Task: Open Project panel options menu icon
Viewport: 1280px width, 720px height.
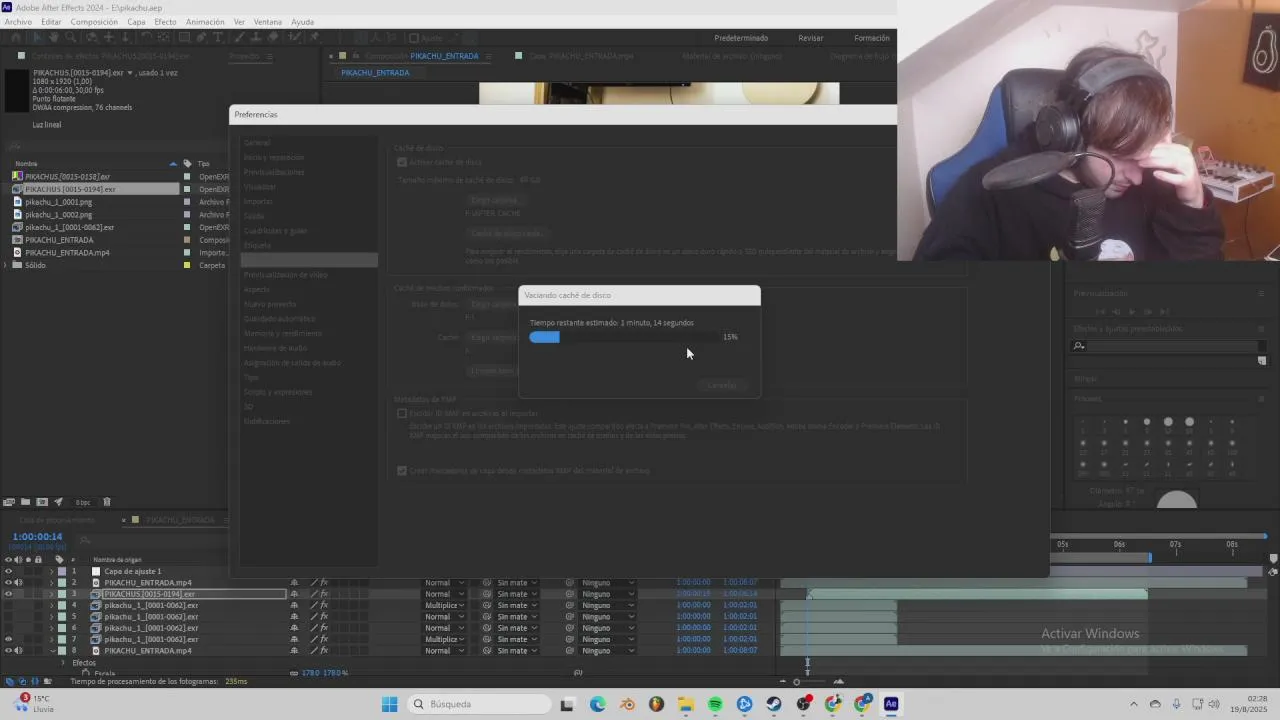Action: point(268,56)
